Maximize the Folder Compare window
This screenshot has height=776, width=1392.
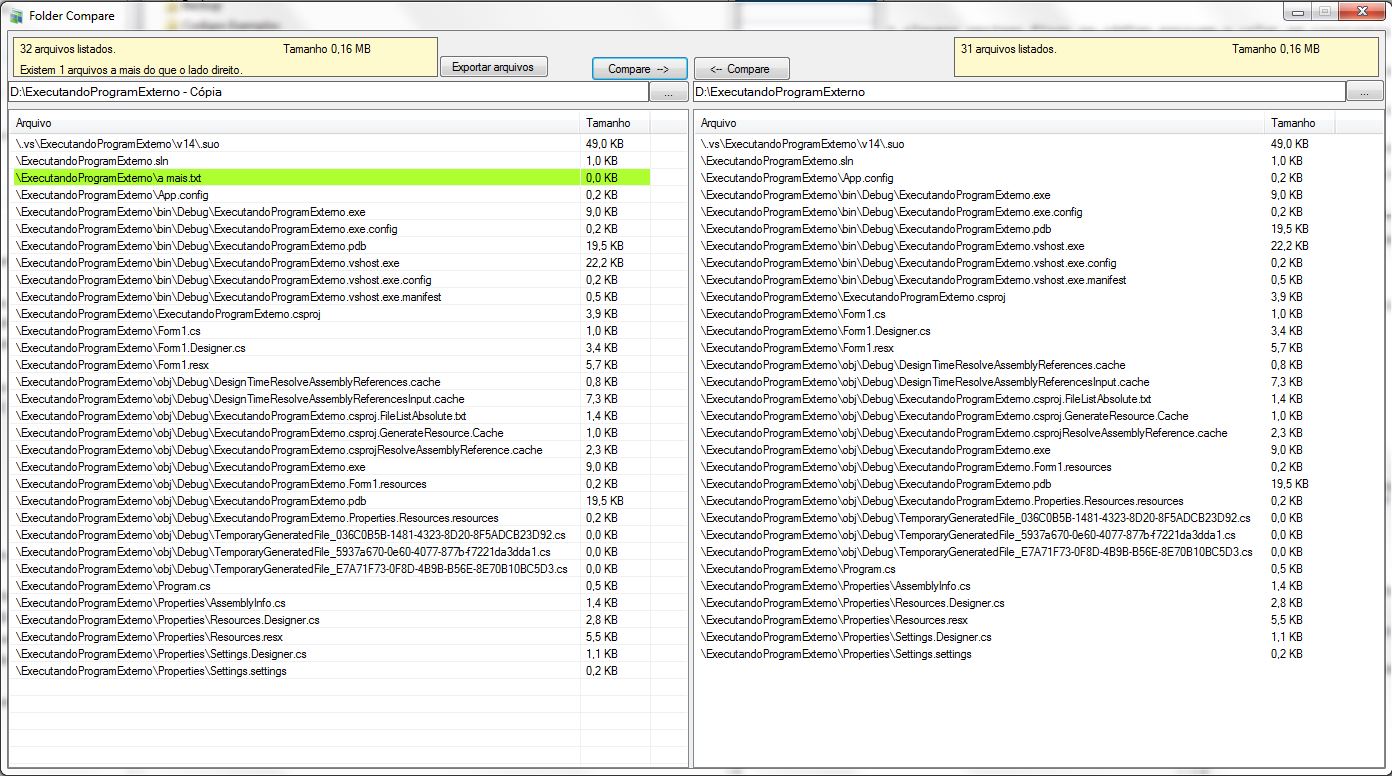1324,12
